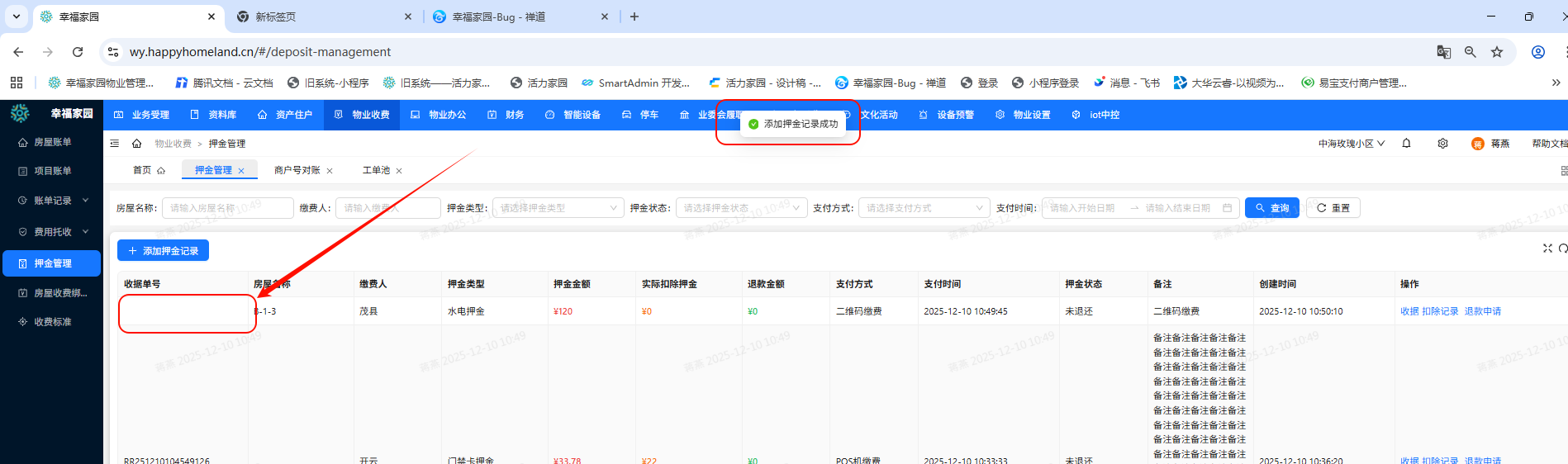Open 退款申请 link for the 水电押金 row
Viewport: 1568px width, 464px height.
(1482, 311)
